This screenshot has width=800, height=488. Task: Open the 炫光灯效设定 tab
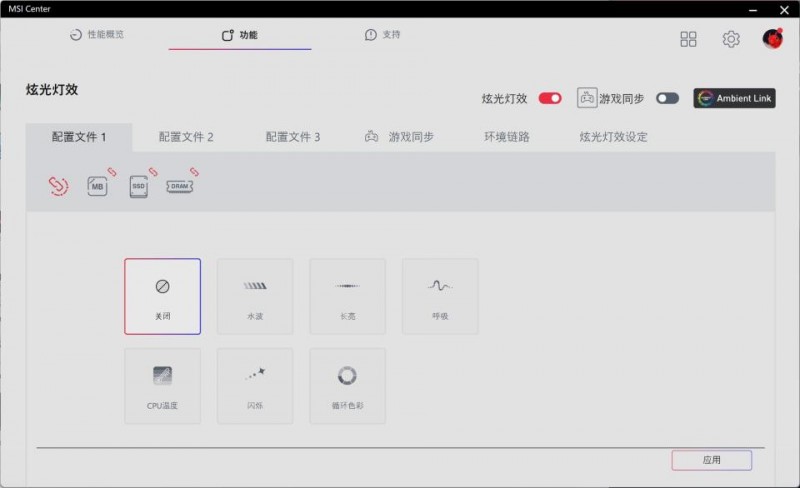[613, 137]
